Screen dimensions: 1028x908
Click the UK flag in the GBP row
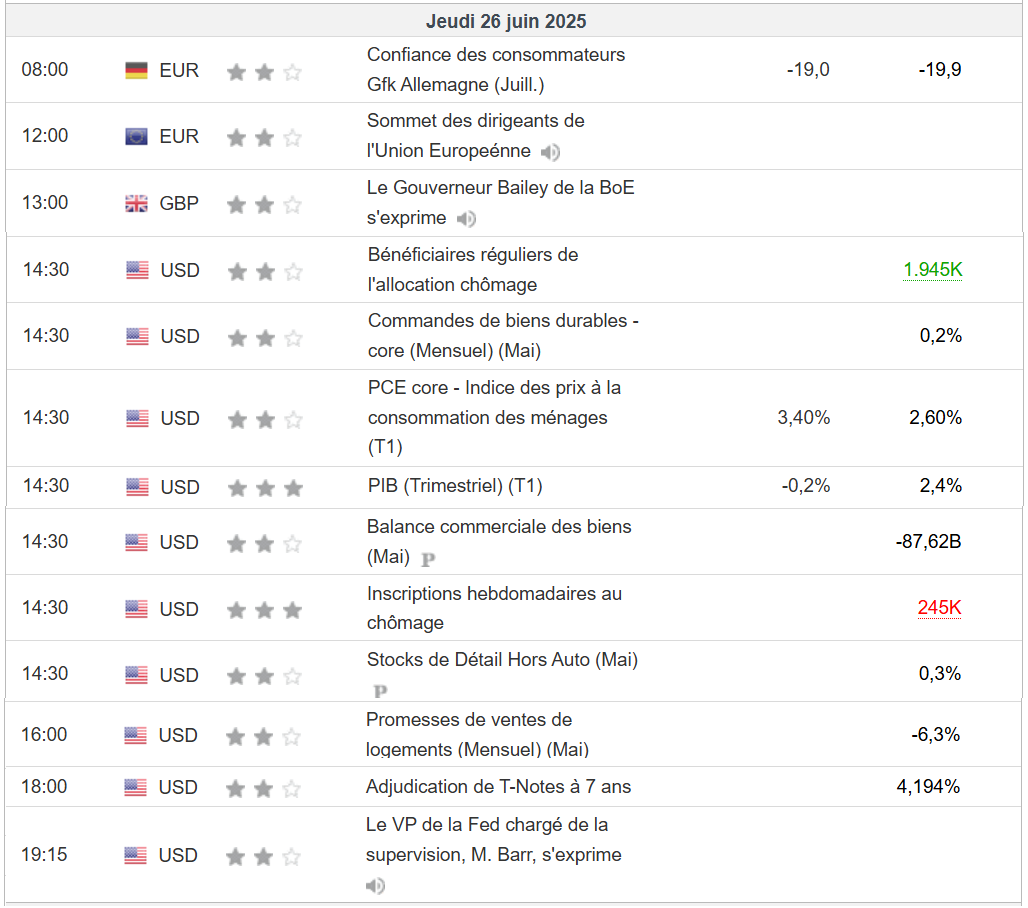point(136,204)
